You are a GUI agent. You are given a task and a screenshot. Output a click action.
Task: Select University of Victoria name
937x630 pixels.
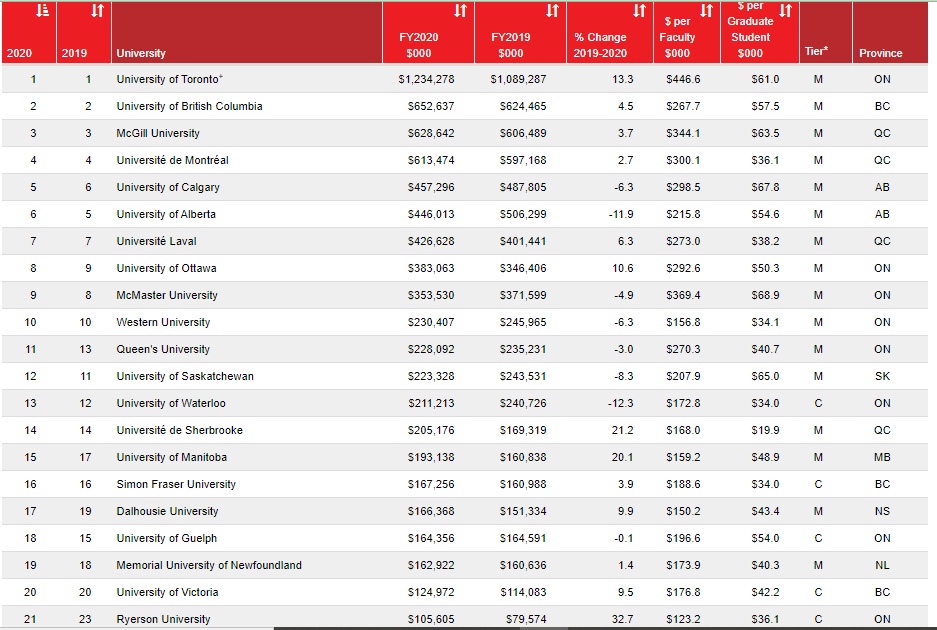167,592
